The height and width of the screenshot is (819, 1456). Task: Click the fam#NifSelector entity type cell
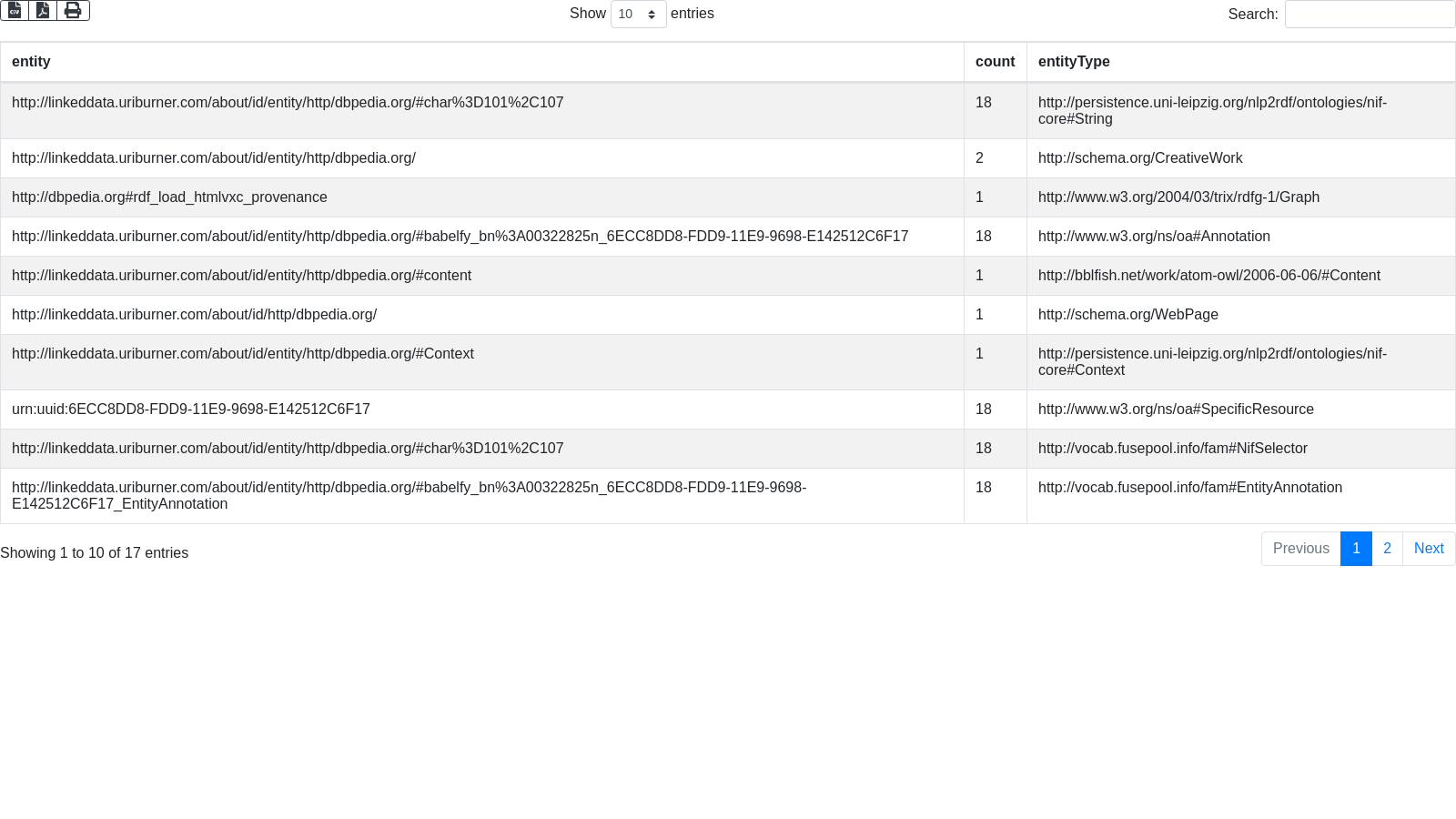point(1172,449)
